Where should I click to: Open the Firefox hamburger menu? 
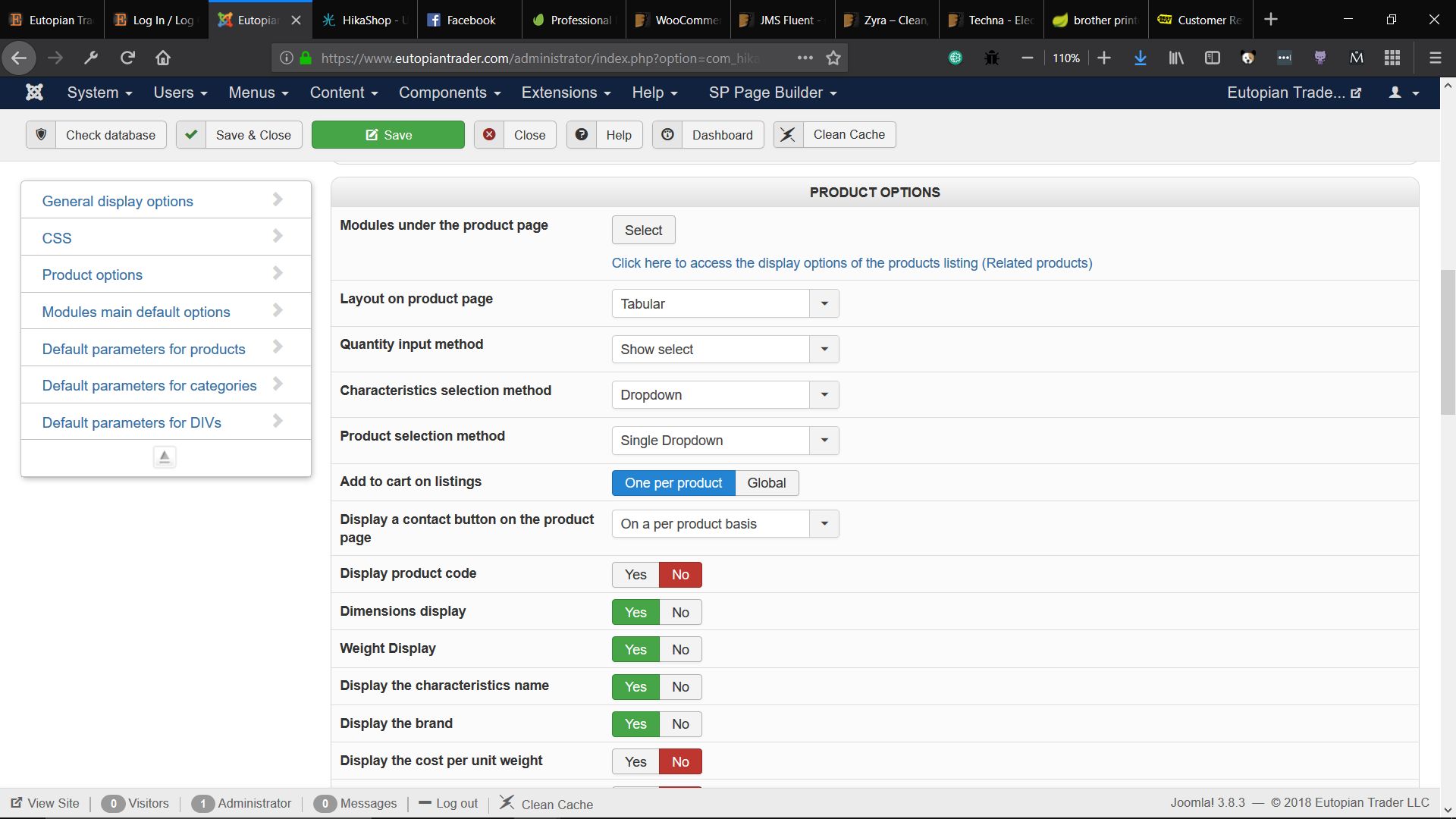[x=1435, y=58]
